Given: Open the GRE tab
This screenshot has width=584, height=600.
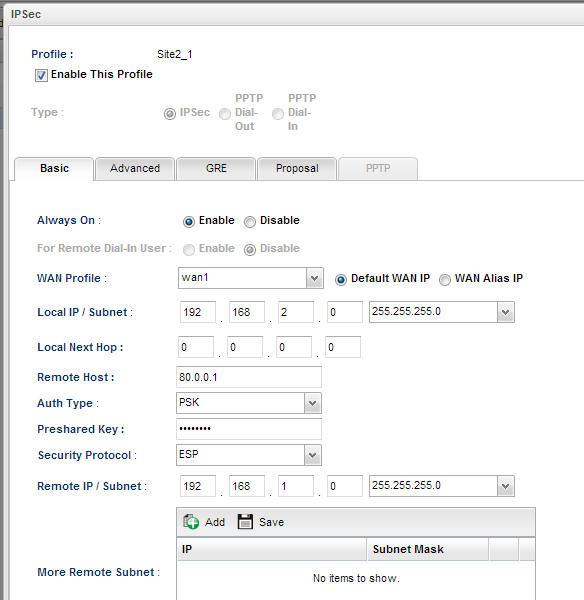Looking at the screenshot, I should [x=216, y=168].
